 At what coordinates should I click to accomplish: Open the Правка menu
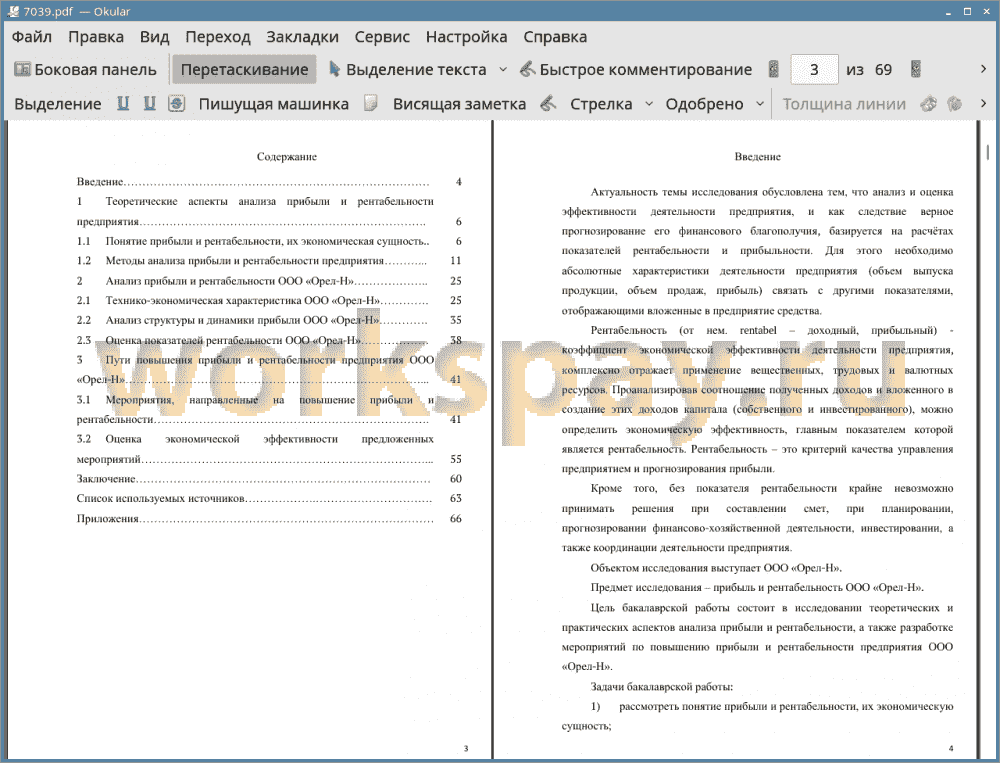[x=96, y=37]
